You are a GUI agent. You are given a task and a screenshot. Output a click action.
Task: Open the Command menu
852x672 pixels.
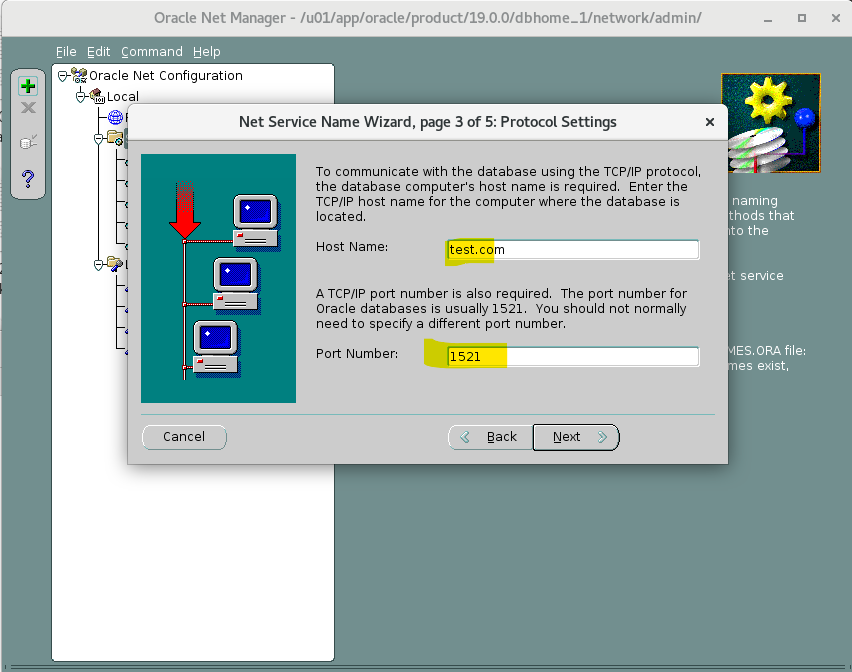[x=152, y=52]
